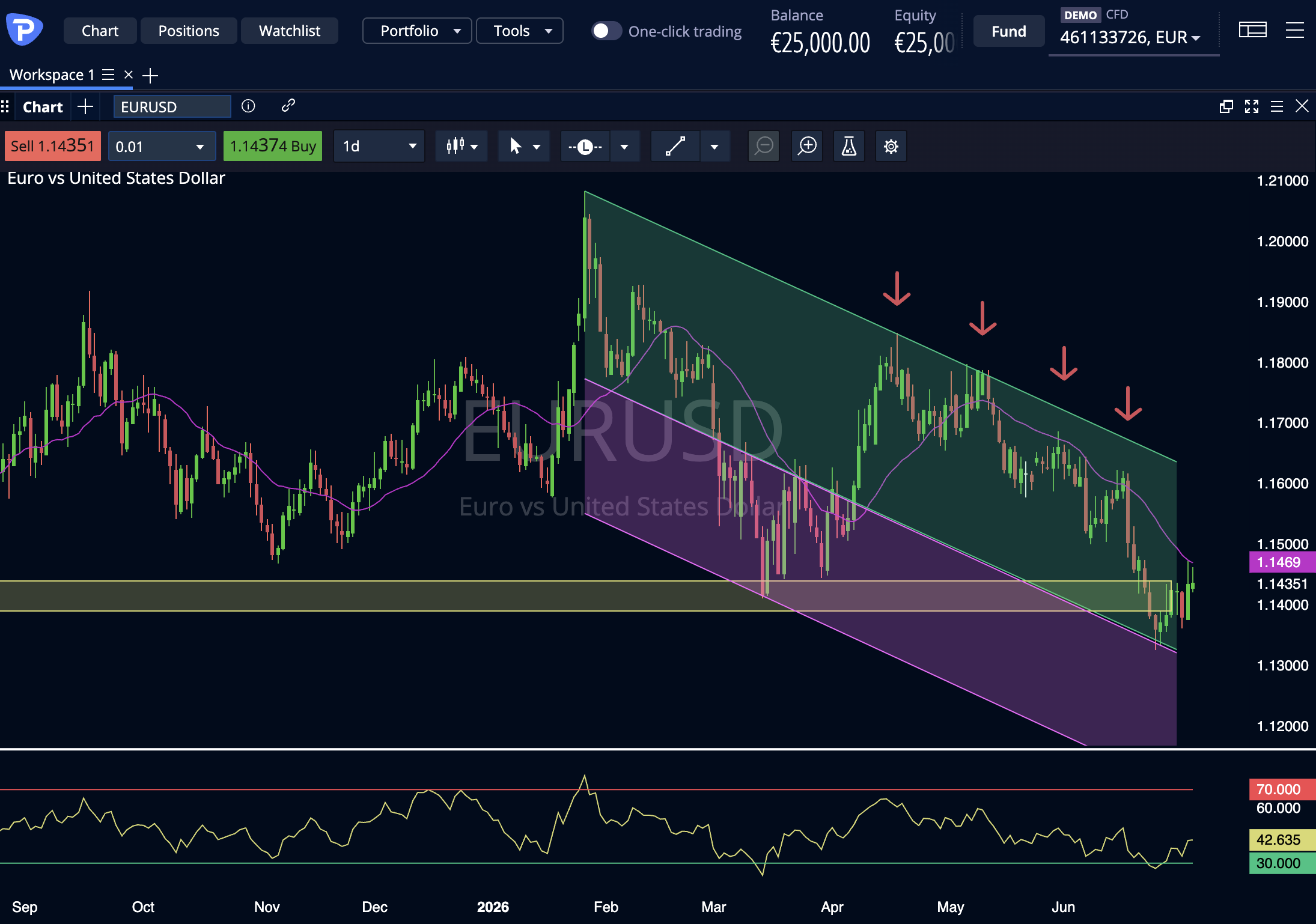Viewport: 1316px width, 924px height.
Task: Close the chart panel
Action: pyautogui.click(x=1302, y=106)
